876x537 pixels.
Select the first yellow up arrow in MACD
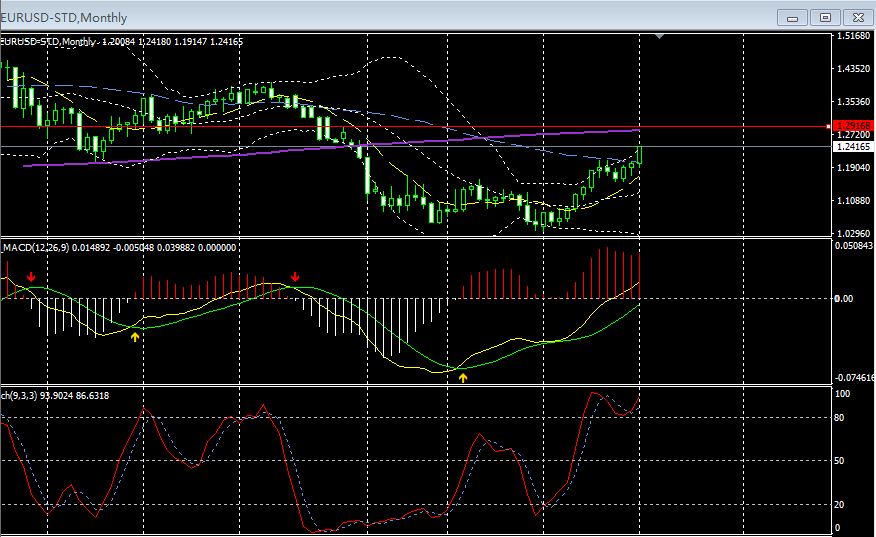pyautogui.click(x=135, y=337)
